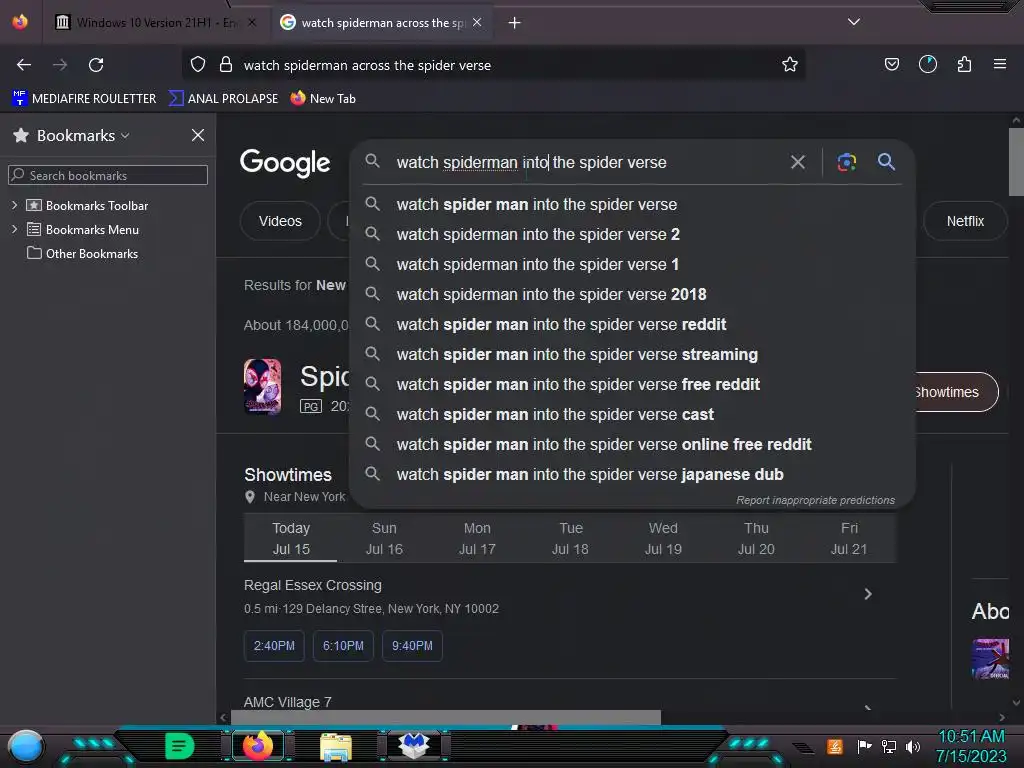Select the Fri Jul 21 showtimes tab

[849, 538]
